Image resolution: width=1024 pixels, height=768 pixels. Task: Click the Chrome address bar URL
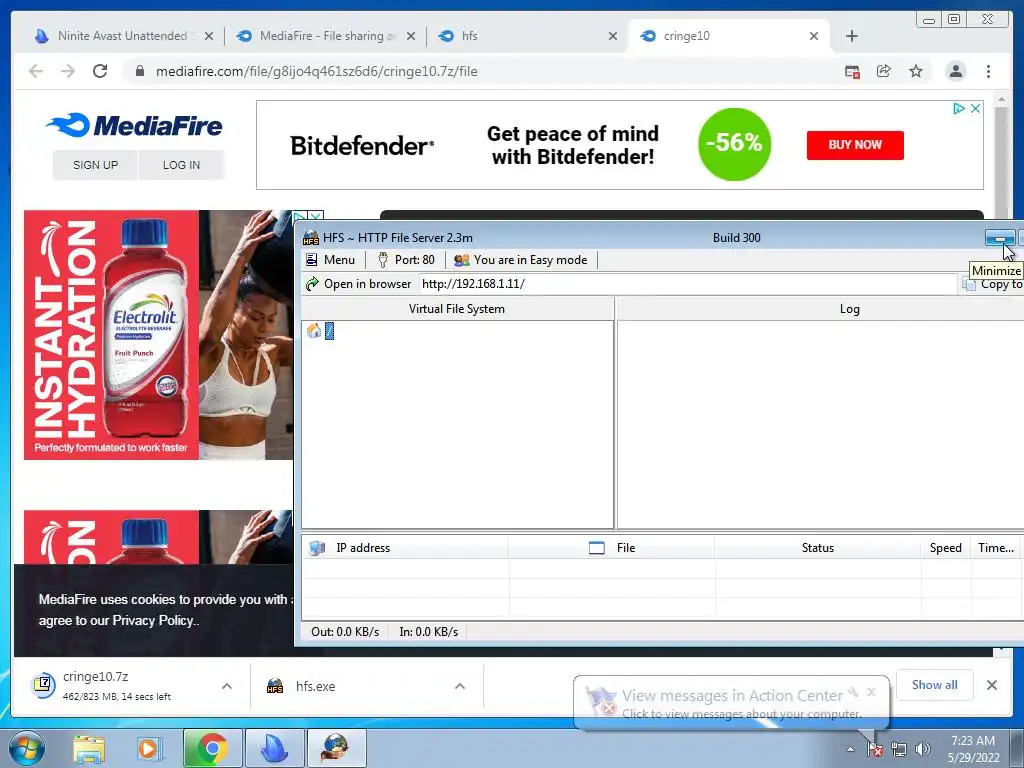click(317, 71)
